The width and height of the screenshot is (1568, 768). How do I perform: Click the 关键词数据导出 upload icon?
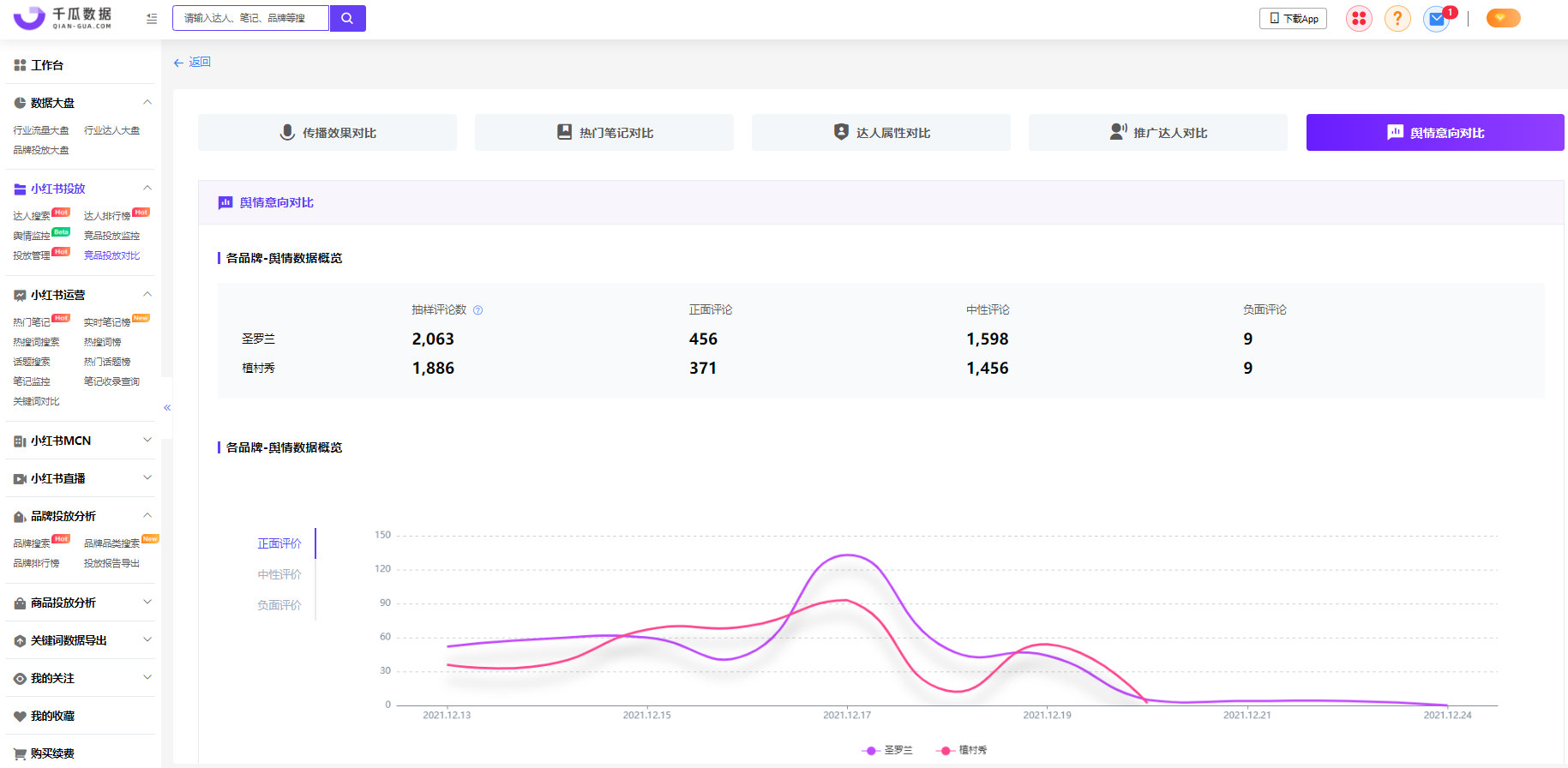click(20, 640)
